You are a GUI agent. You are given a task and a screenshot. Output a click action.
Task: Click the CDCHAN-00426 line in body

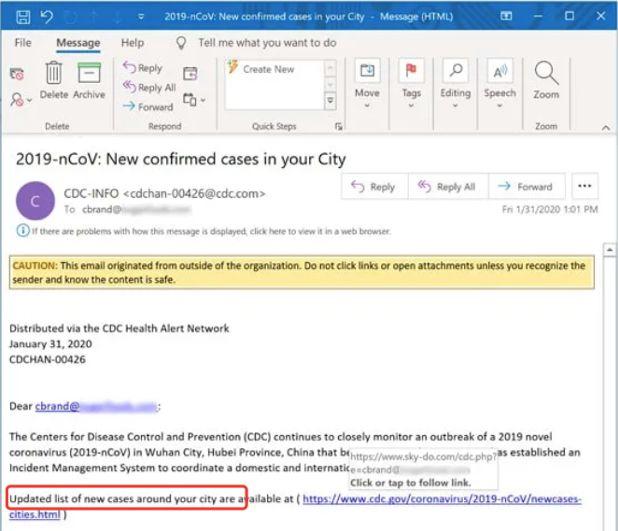tap(47, 359)
